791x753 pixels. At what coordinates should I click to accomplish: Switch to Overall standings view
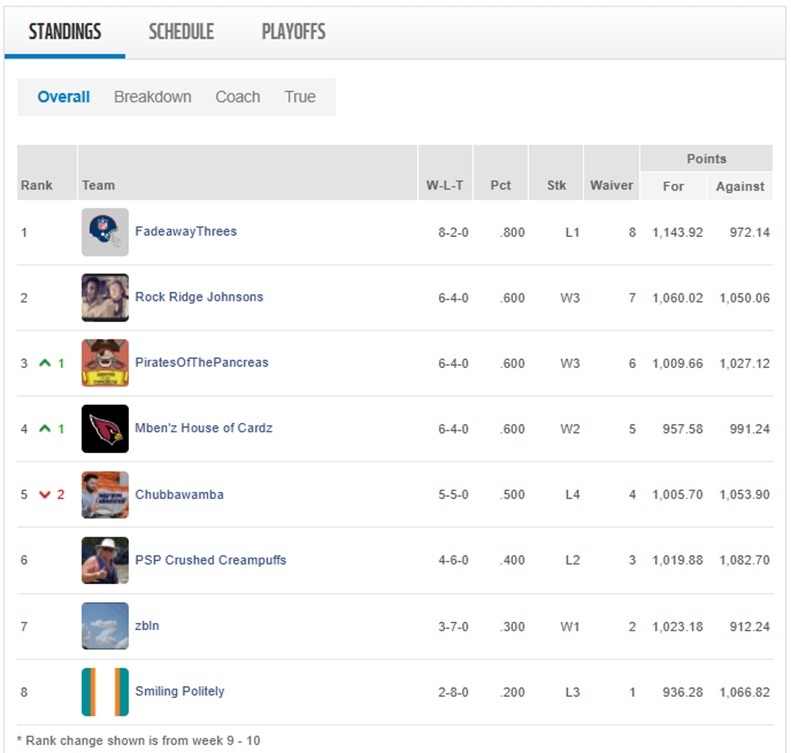(x=64, y=97)
